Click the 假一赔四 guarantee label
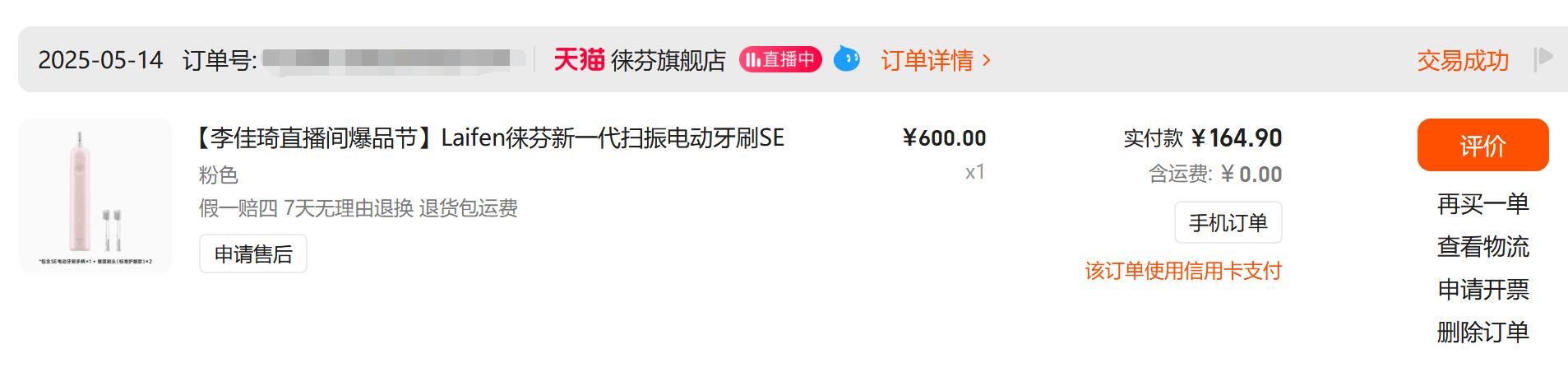 click(x=238, y=208)
